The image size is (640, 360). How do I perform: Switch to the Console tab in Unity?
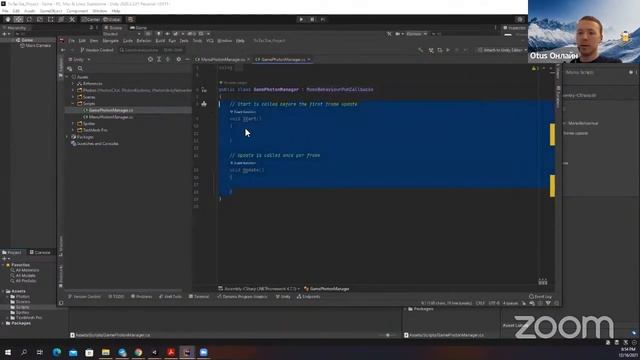point(40,253)
